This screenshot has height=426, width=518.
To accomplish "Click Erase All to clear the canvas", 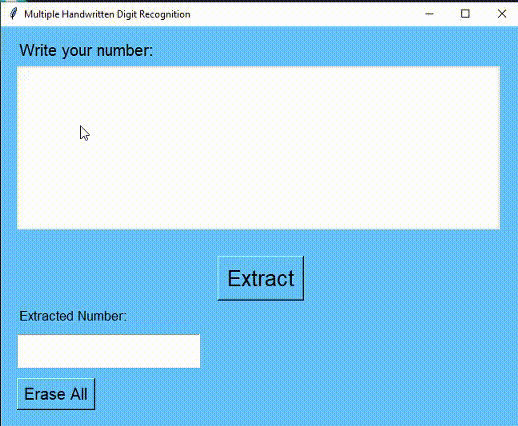I will pyautogui.click(x=56, y=394).
